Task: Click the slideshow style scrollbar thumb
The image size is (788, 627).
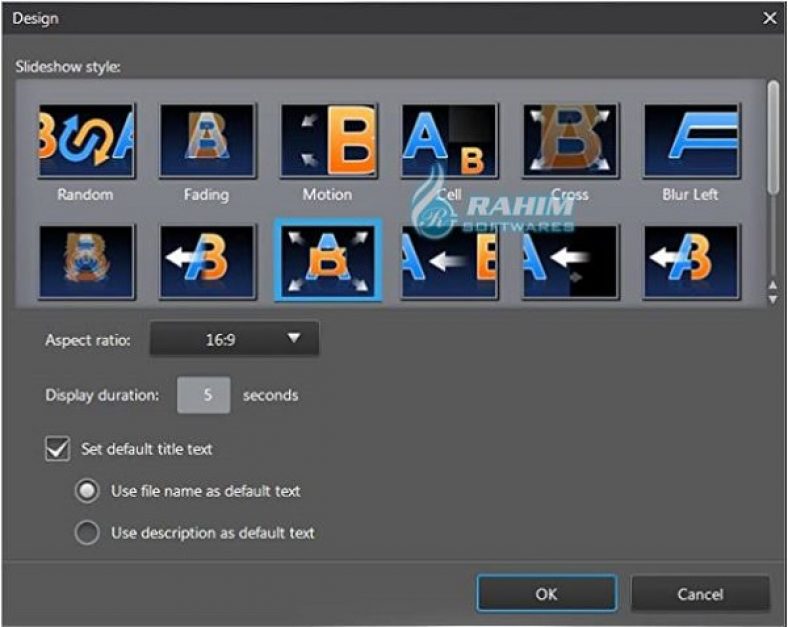Action: [x=773, y=137]
